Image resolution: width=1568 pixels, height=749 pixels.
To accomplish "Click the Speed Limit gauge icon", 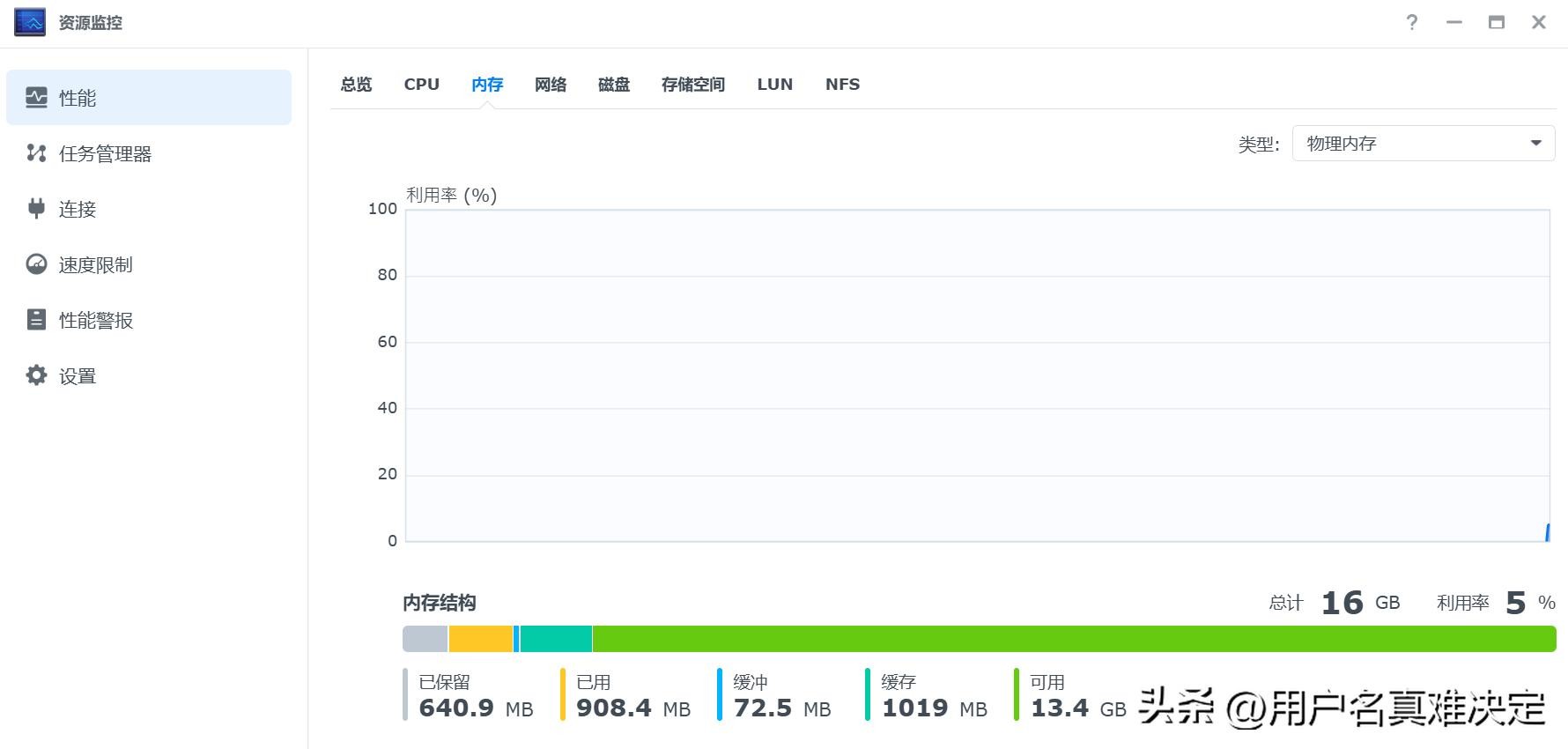I will pyautogui.click(x=36, y=264).
